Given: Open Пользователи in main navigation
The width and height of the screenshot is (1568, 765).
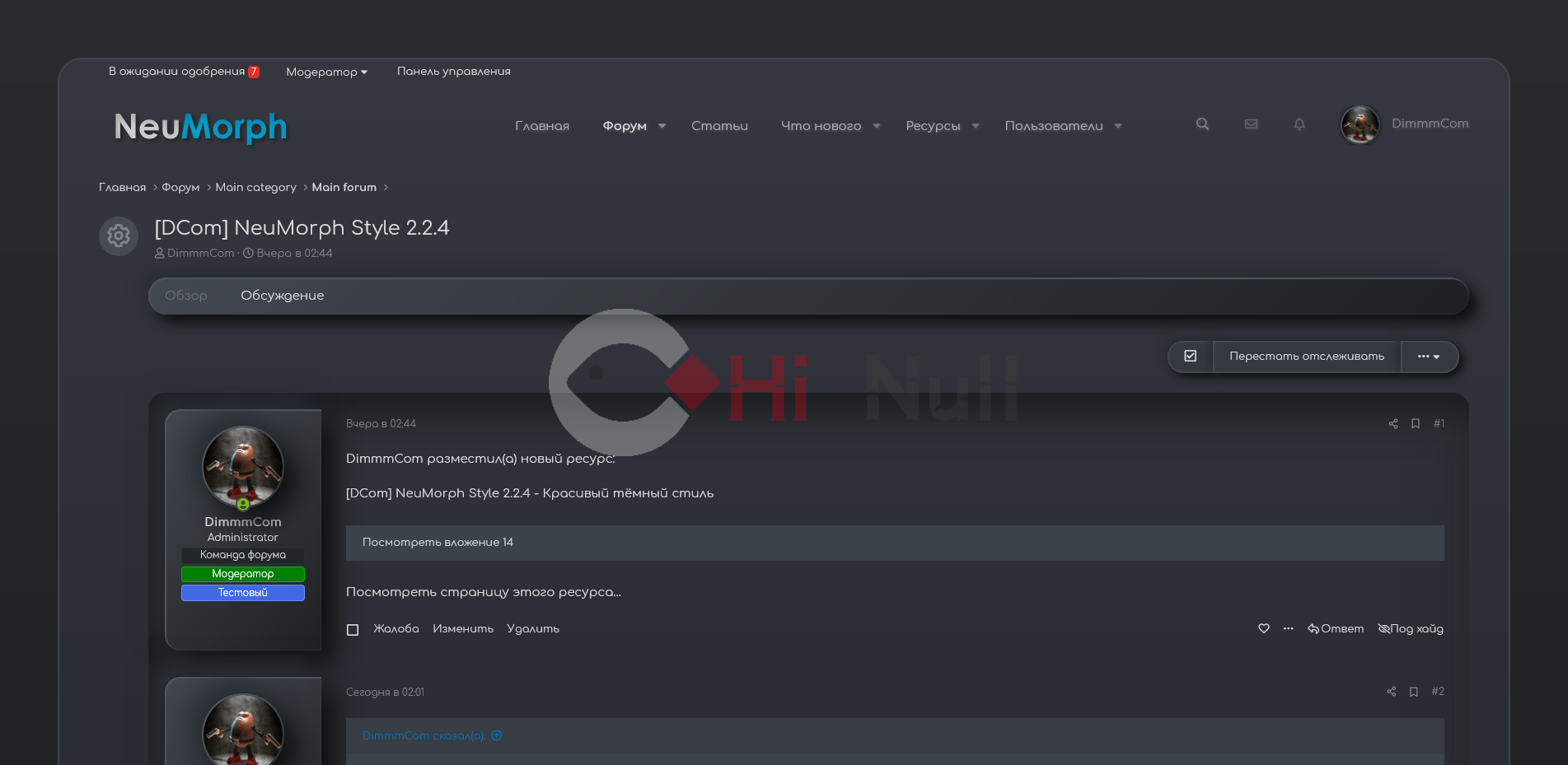Looking at the screenshot, I should point(1054,126).
